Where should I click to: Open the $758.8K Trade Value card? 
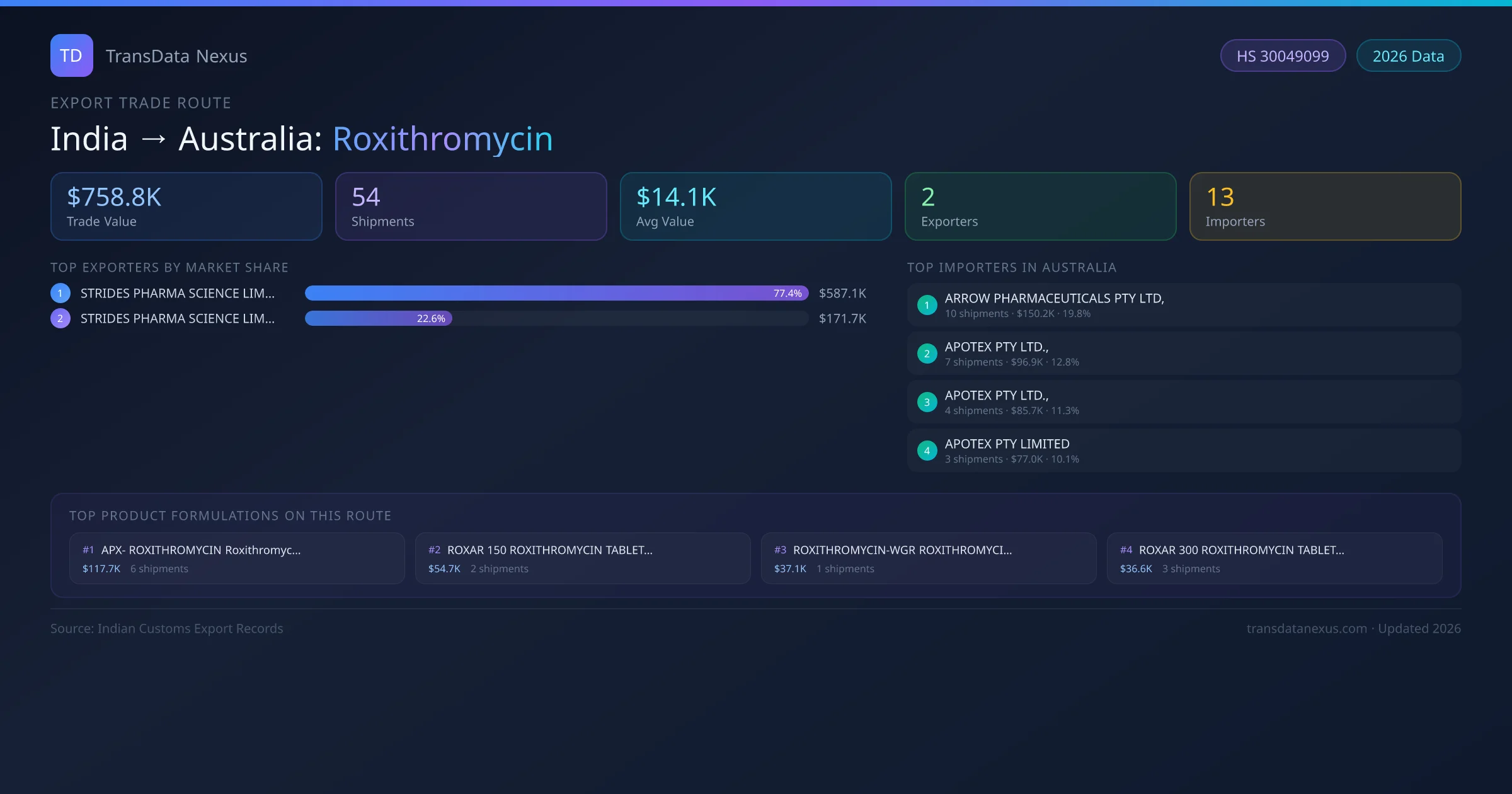[186, 207]
